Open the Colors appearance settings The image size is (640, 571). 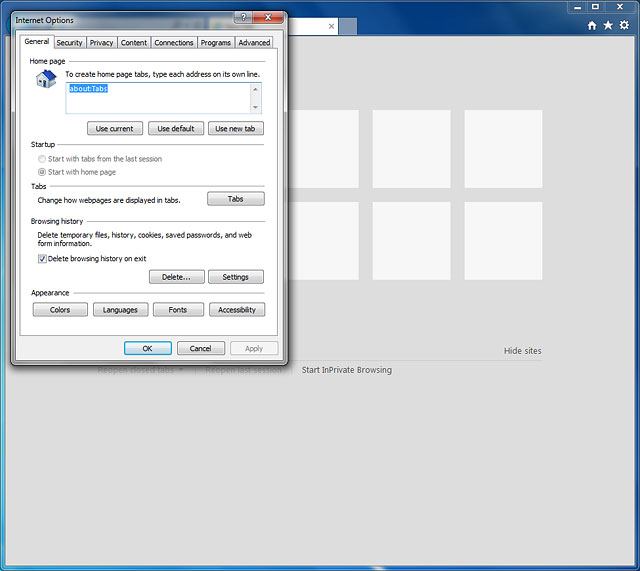[60, 310]
